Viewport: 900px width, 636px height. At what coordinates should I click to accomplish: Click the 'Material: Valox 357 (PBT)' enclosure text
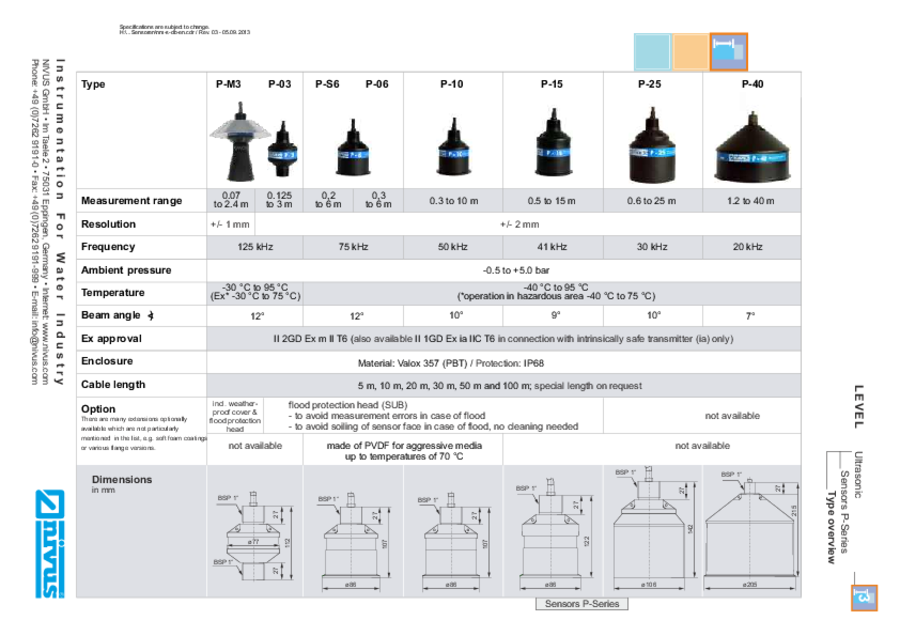coord(413,363)
